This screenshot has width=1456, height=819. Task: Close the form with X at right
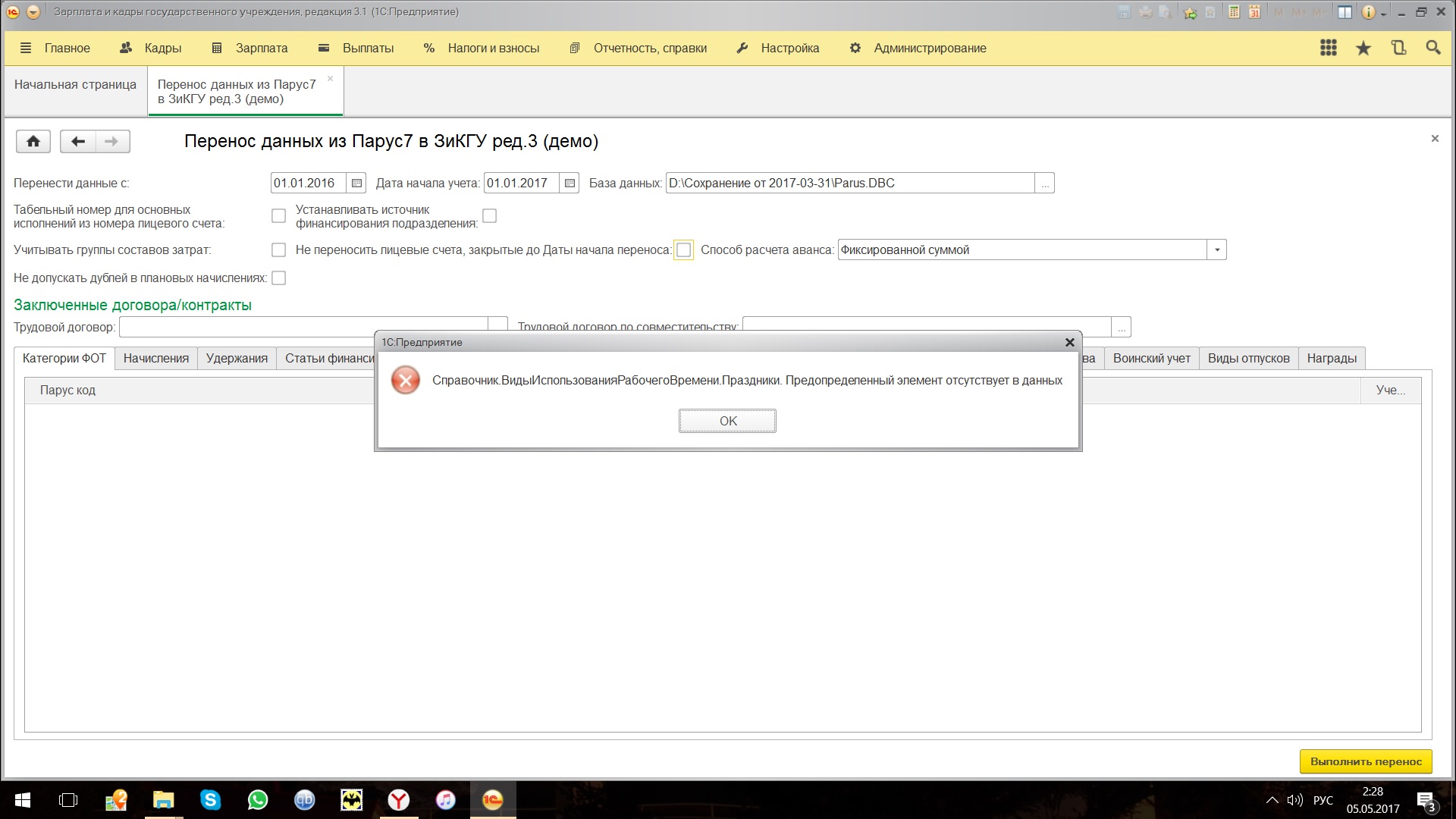1435,139
